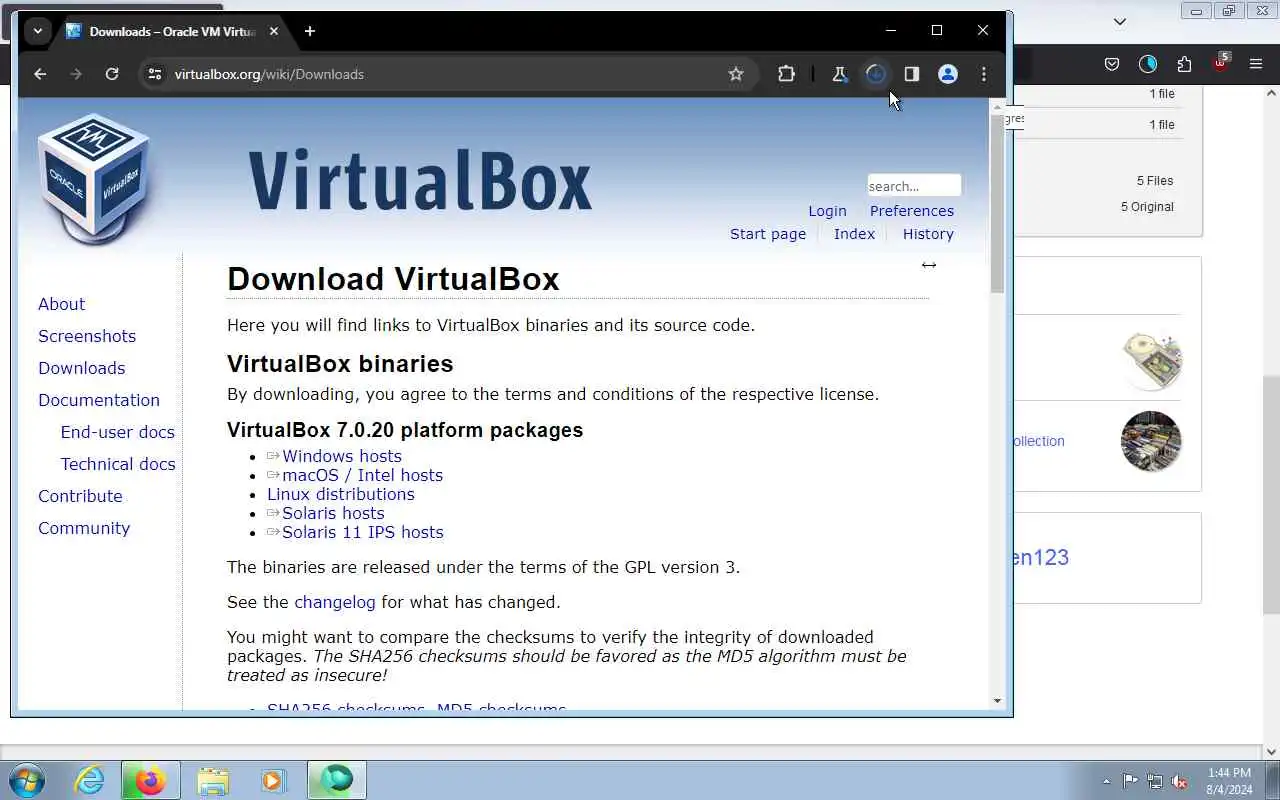The height and width of the screenshot is (800, 1280).
Task: Open the History link
Action: [x=928, y=234]
